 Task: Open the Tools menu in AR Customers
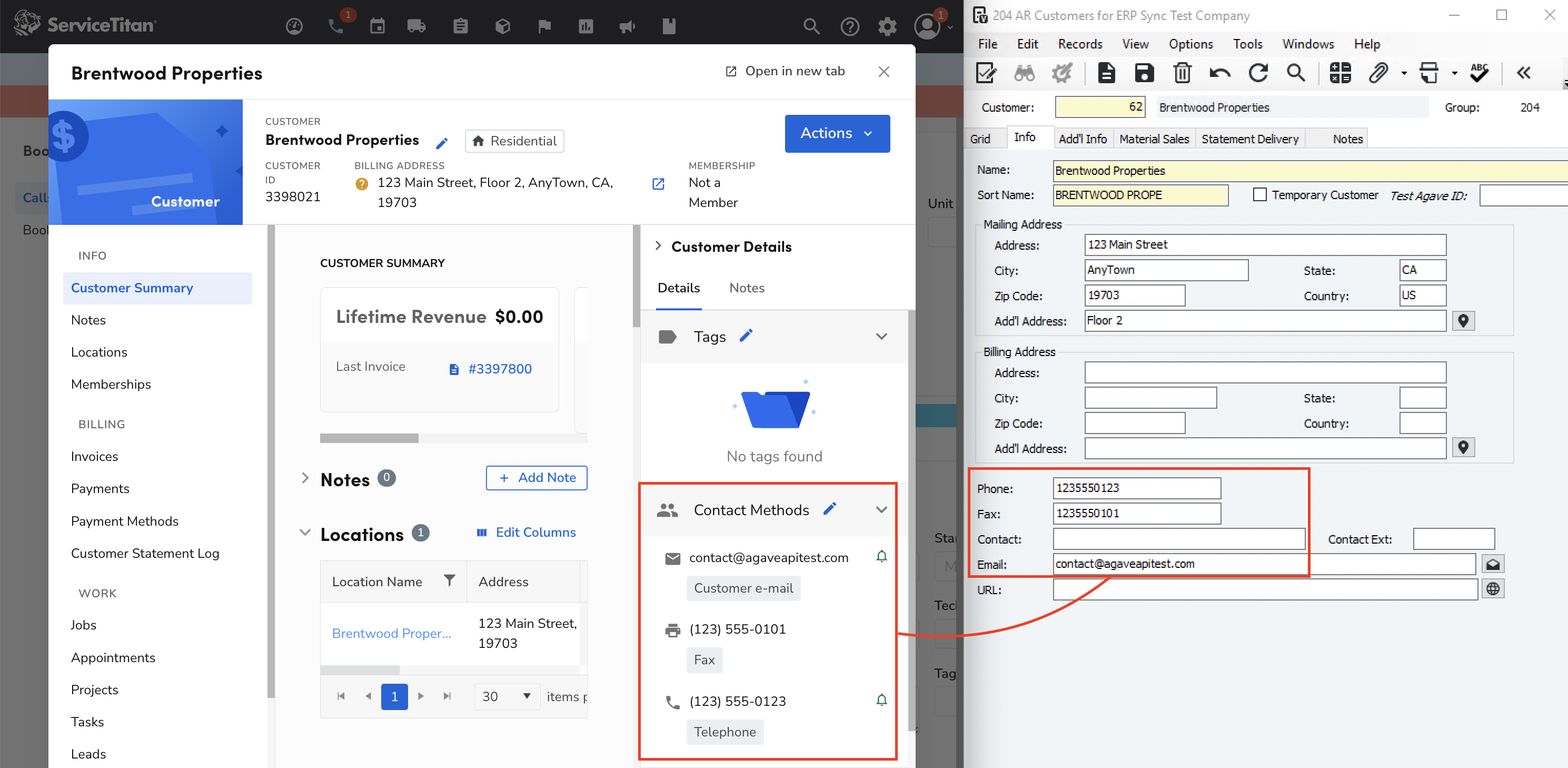point(1248,44)
